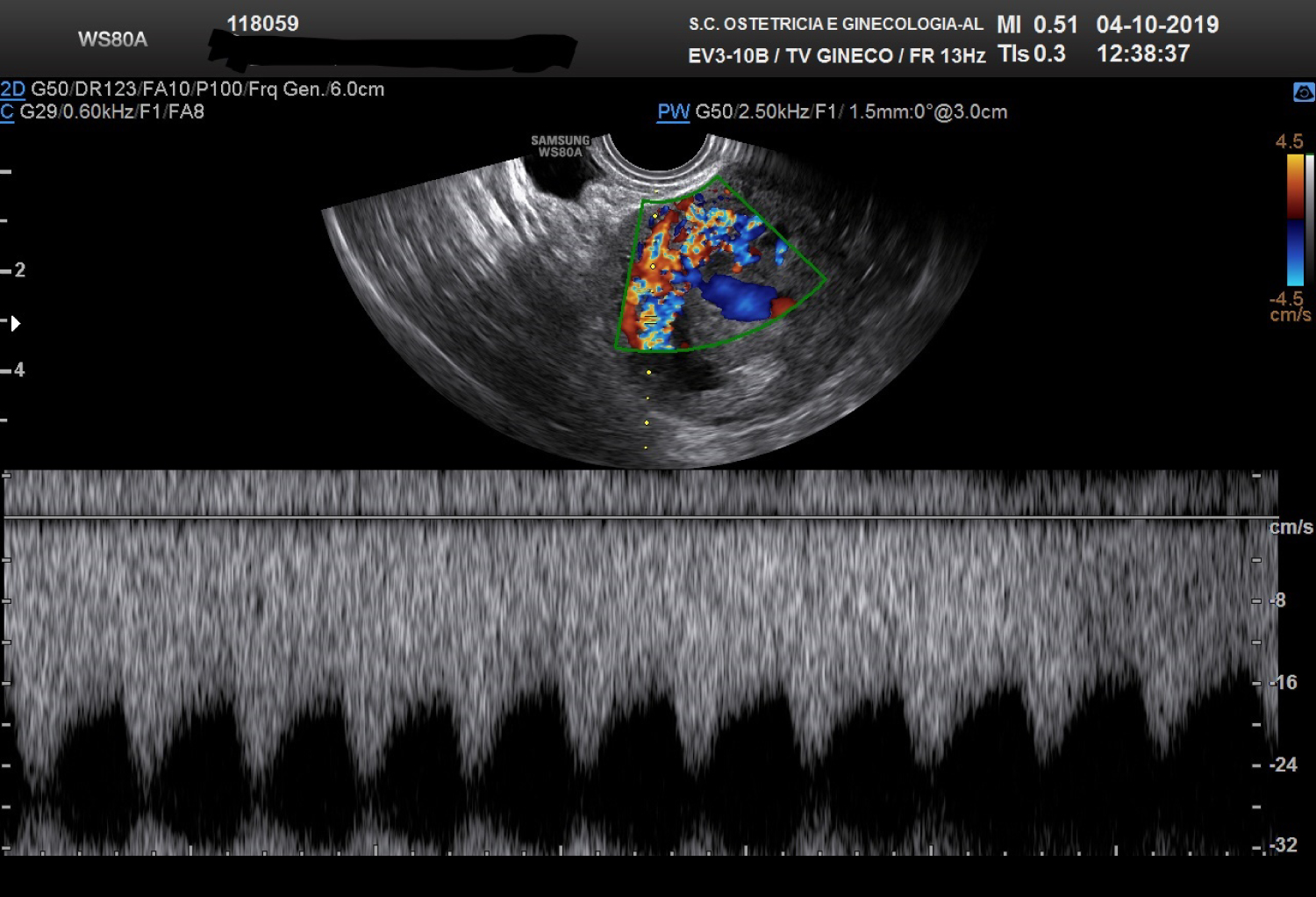Click the SAMSUNG WS80A probe orientation marker
1316x897 pixels.
(560, 147)
